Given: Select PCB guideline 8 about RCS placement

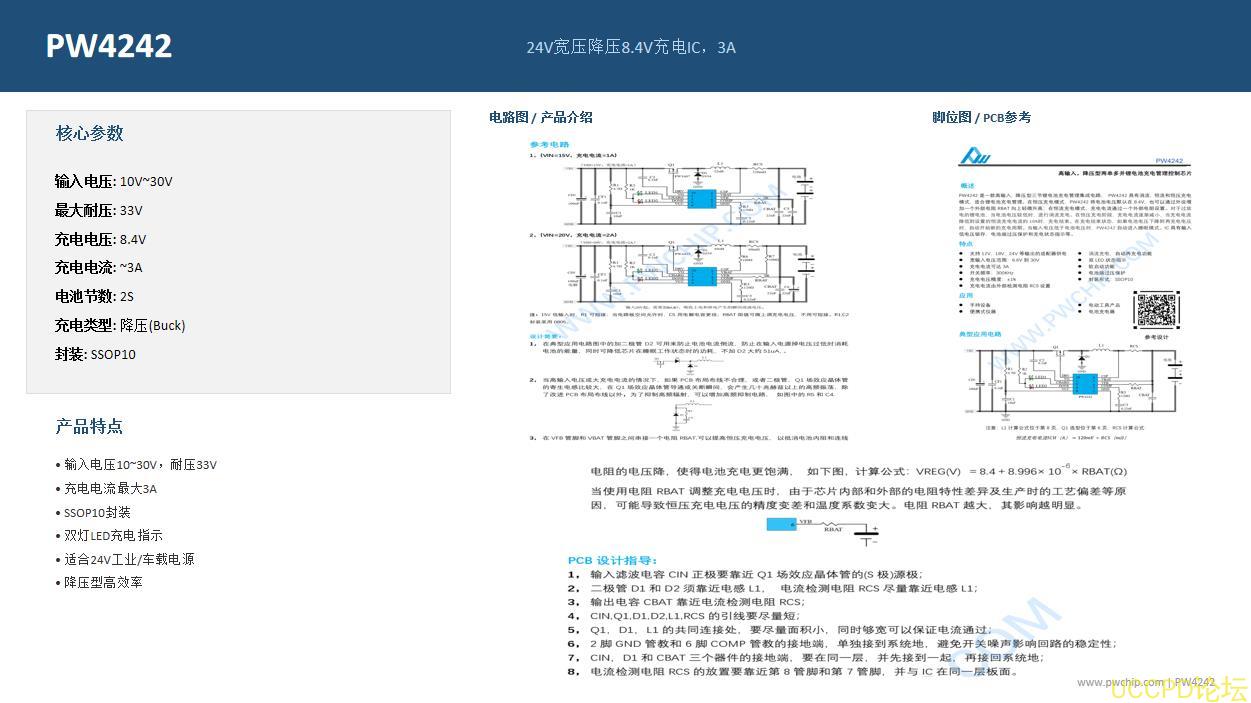Looking at the screenshot, I should tap(794, 671).
